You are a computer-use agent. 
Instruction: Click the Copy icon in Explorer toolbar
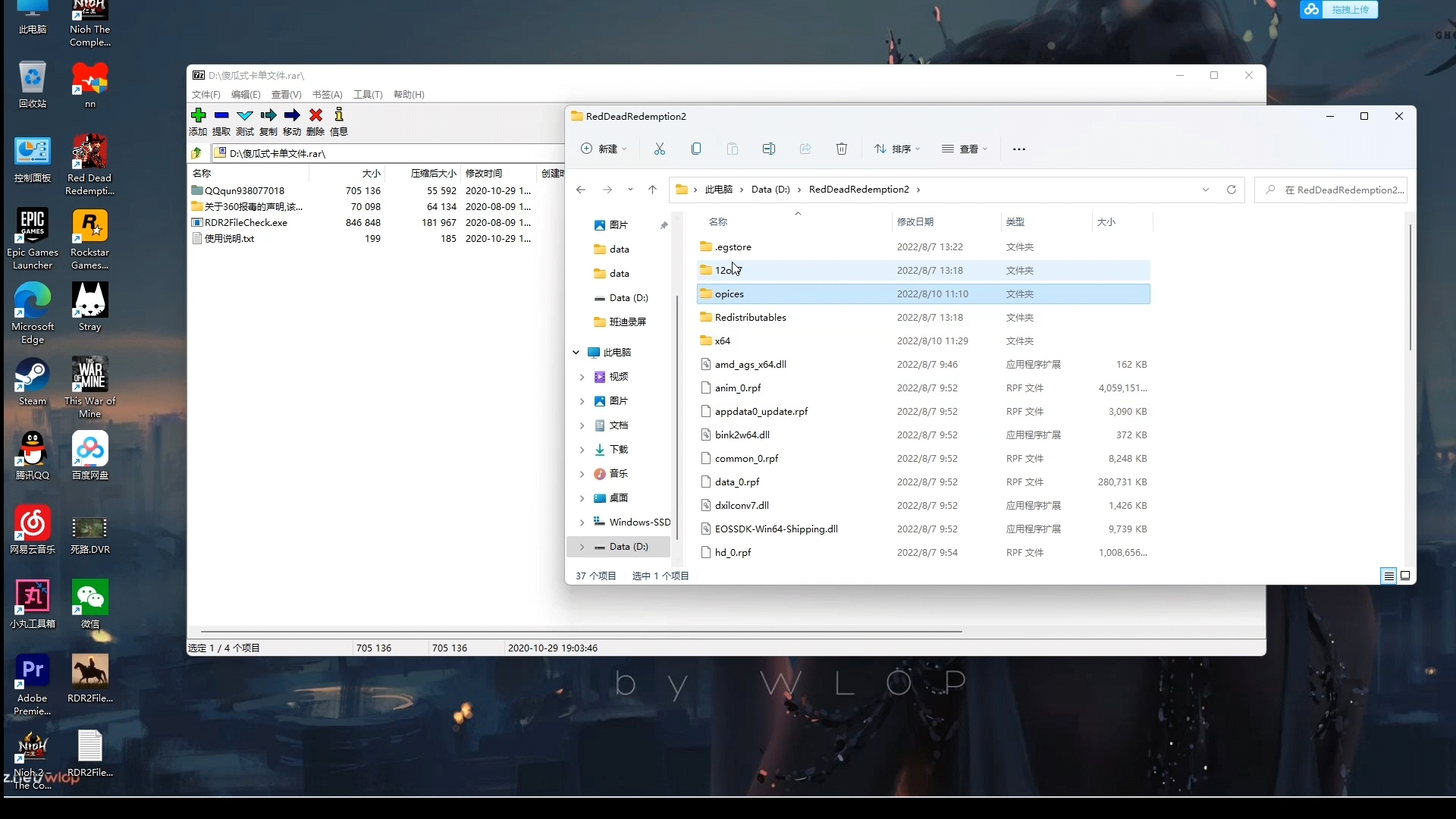pos(696,149)
